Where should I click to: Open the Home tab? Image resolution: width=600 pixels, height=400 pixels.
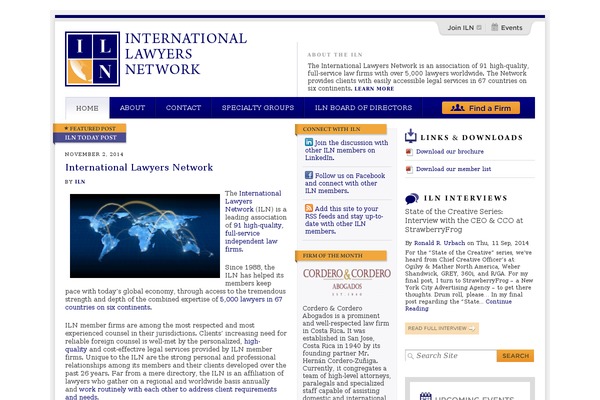87,108
